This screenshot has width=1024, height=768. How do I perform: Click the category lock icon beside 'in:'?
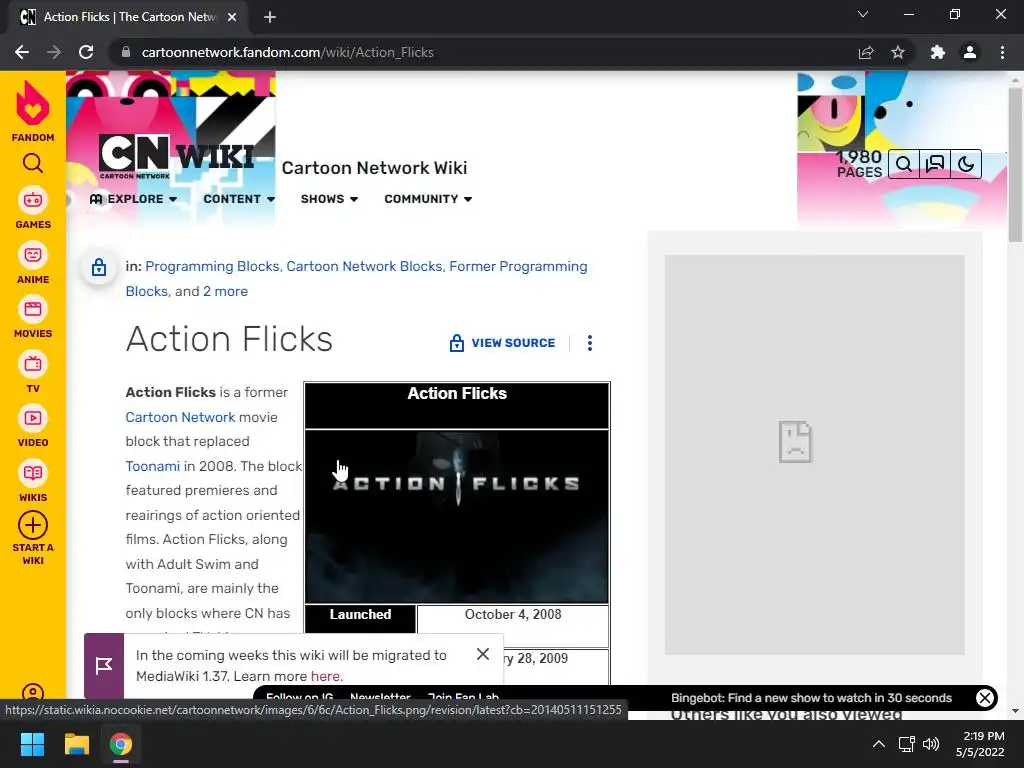click(x=99, y=266)
